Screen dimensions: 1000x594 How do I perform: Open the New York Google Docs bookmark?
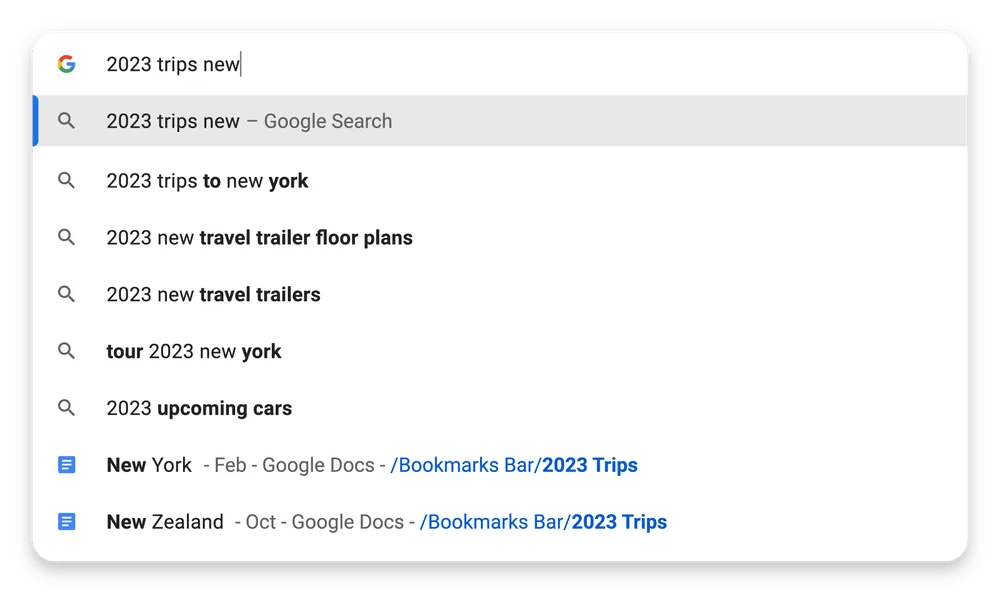pyautogui.click(x=150, y=465)
